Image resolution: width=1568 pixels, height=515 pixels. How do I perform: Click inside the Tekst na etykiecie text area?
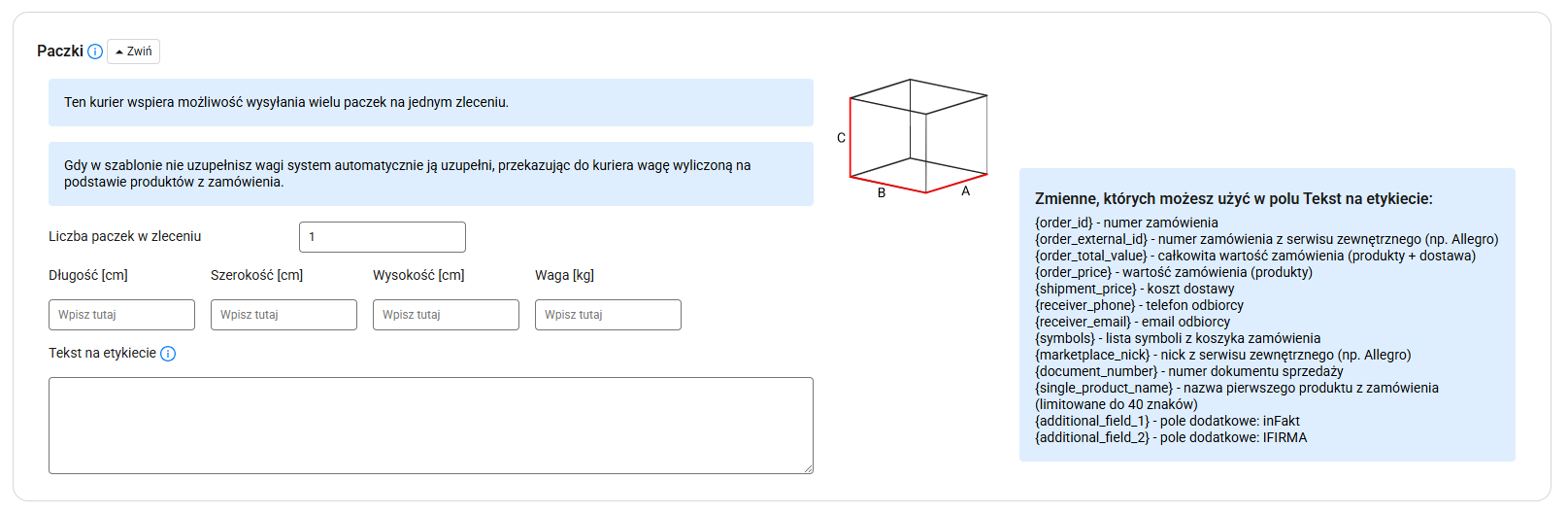point(431,426)
